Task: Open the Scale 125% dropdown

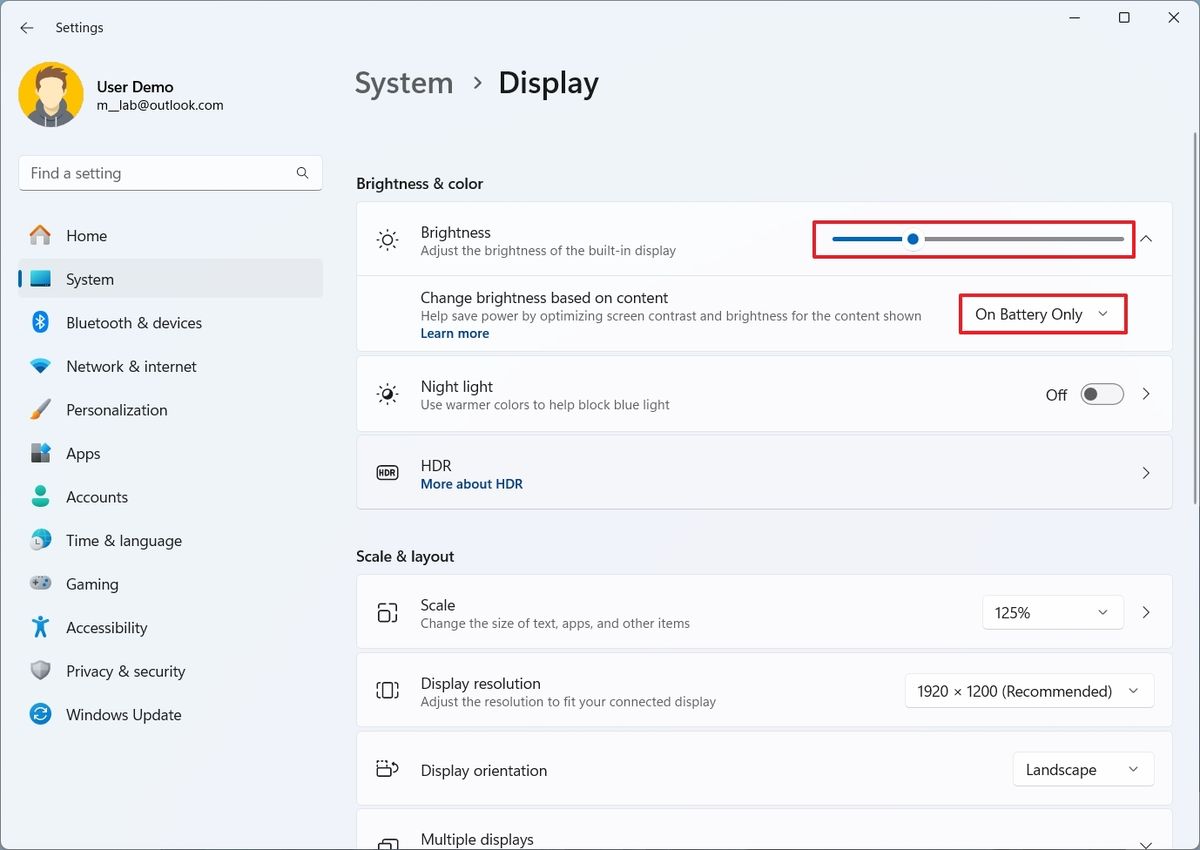Action: point(1053,613)
